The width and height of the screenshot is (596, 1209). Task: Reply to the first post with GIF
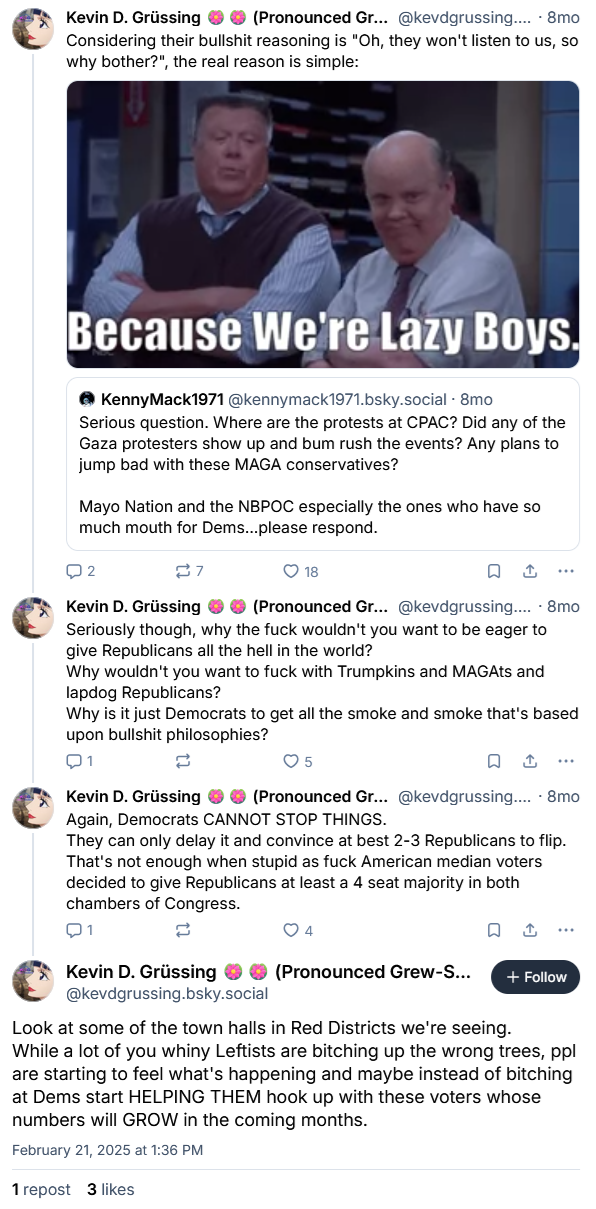click(80, 571)
